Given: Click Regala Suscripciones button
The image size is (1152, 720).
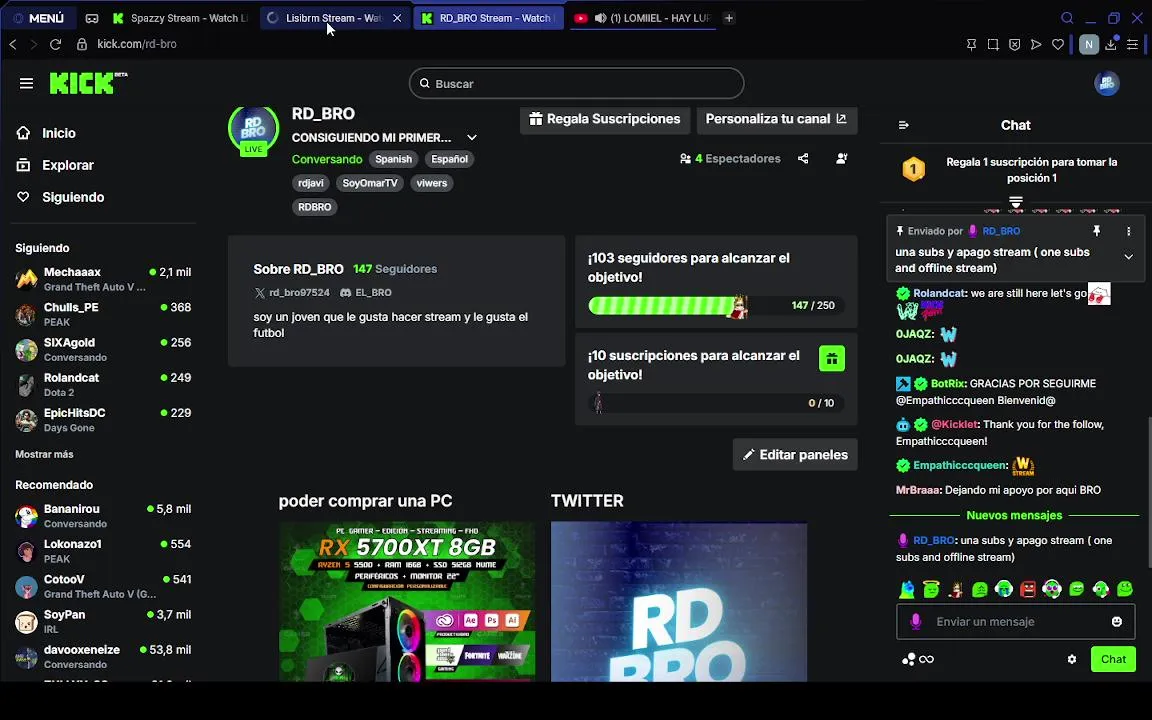Looking at the screenshot, I should tap(605, 119).
